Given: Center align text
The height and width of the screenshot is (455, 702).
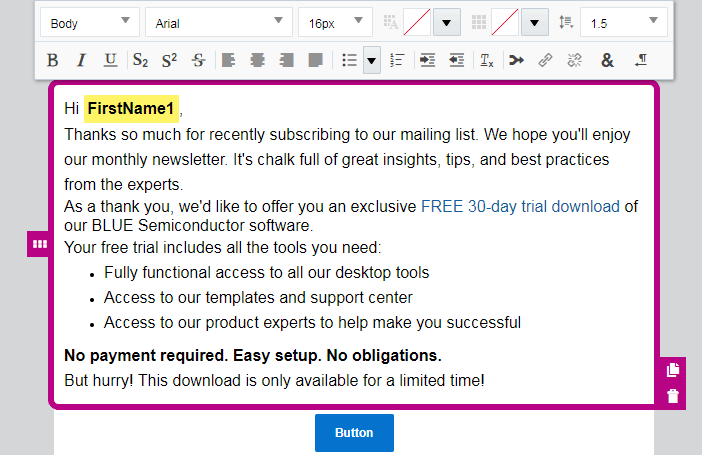Looking at the screenshot, I should tap(257, 60).
